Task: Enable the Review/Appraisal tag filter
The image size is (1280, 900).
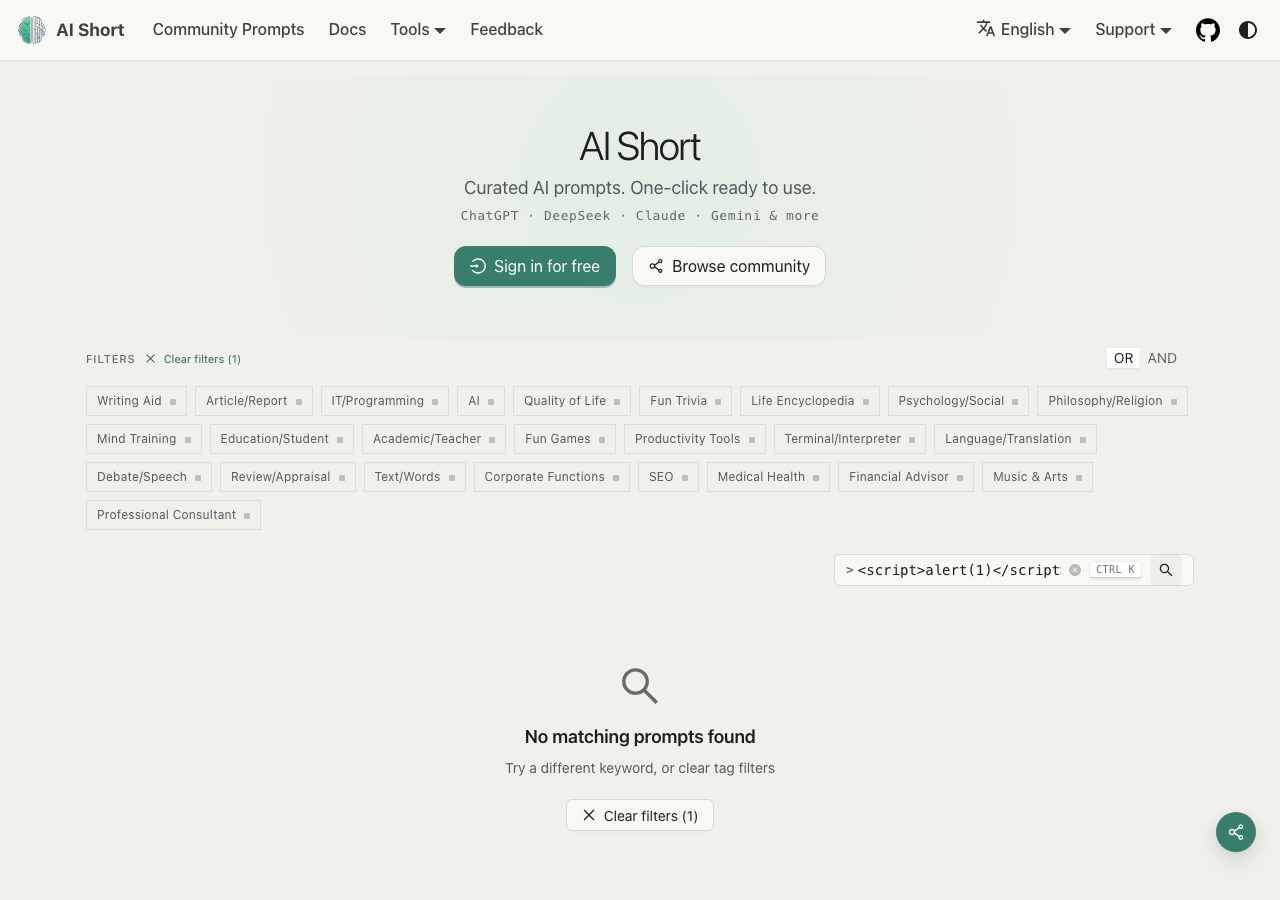Action: click(x=288, y=477)
